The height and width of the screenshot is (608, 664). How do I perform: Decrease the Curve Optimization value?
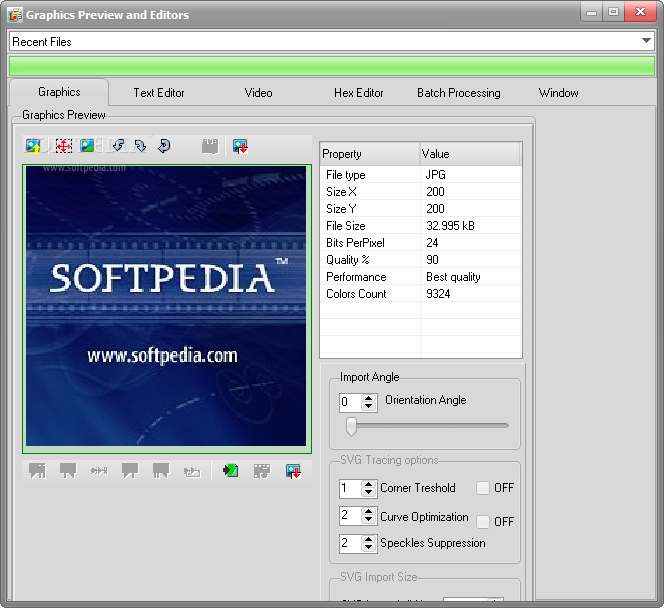pos(369,520)
